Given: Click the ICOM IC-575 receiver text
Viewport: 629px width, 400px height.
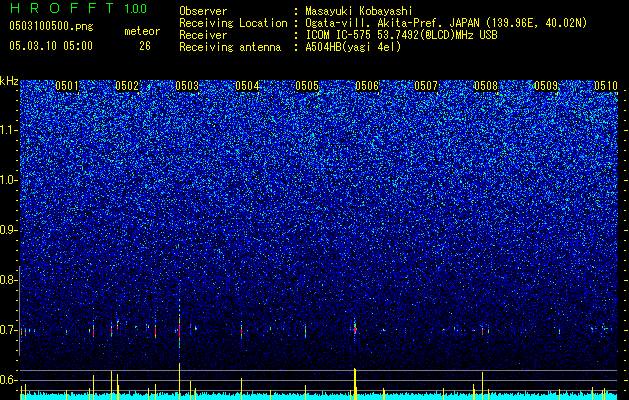Looking at the screenshot, I should (402, 35).
